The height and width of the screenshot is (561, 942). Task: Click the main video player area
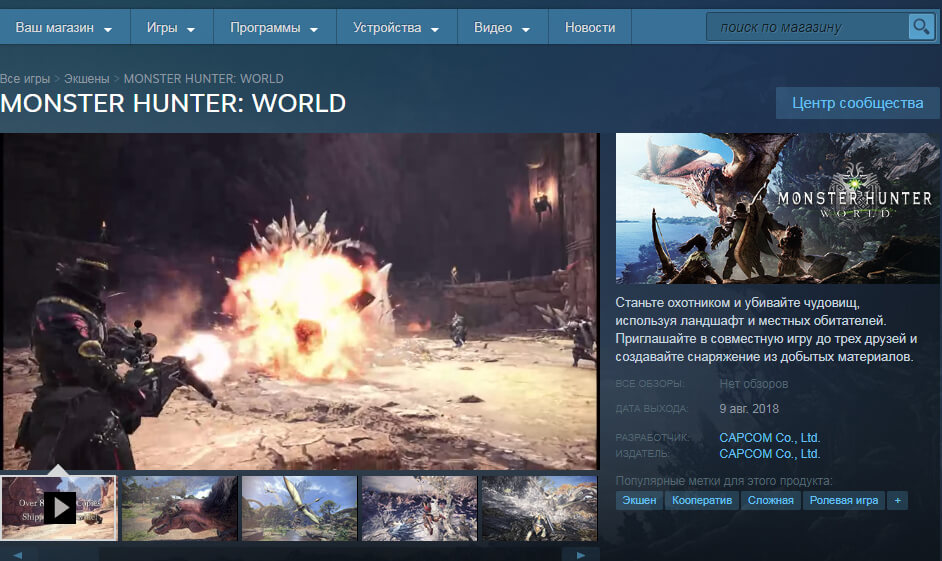[x=300, y=301]
